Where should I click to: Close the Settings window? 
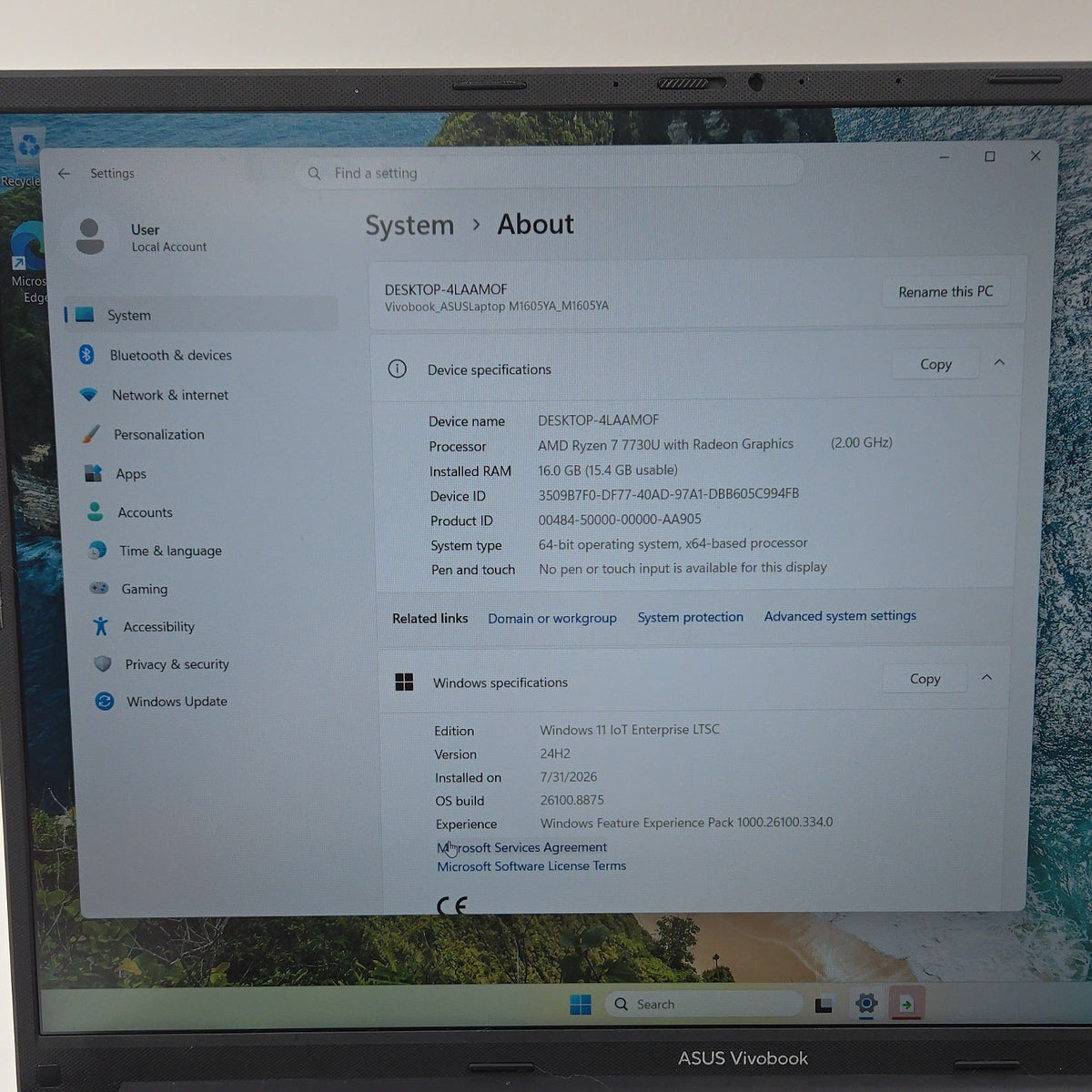[1035, 156]
